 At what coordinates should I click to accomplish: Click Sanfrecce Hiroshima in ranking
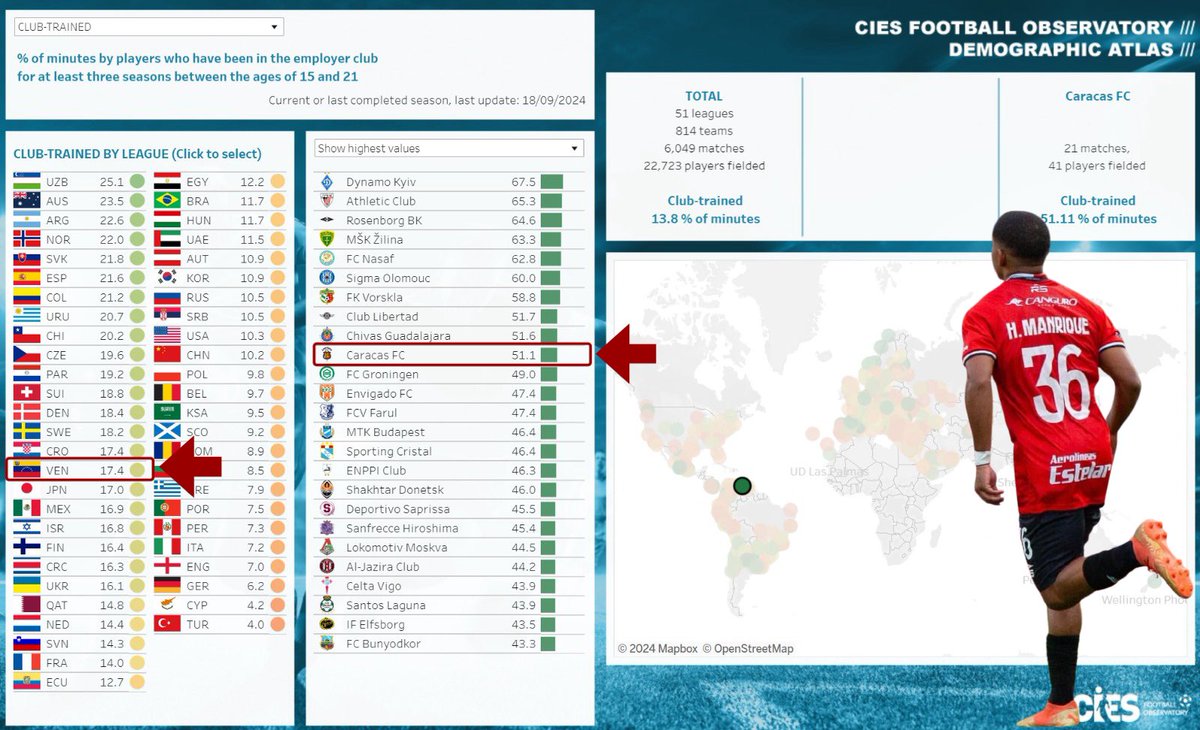pyautogui.click(x=449, y=528)
